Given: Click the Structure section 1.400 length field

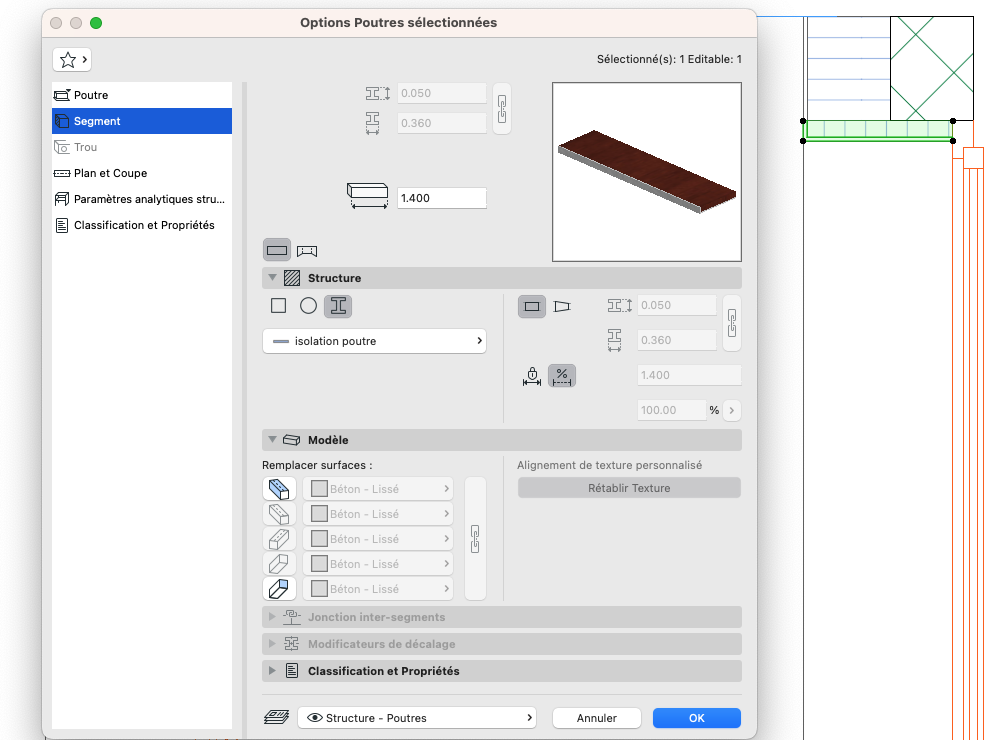Looking at the screenshot, I should point(689,375).
